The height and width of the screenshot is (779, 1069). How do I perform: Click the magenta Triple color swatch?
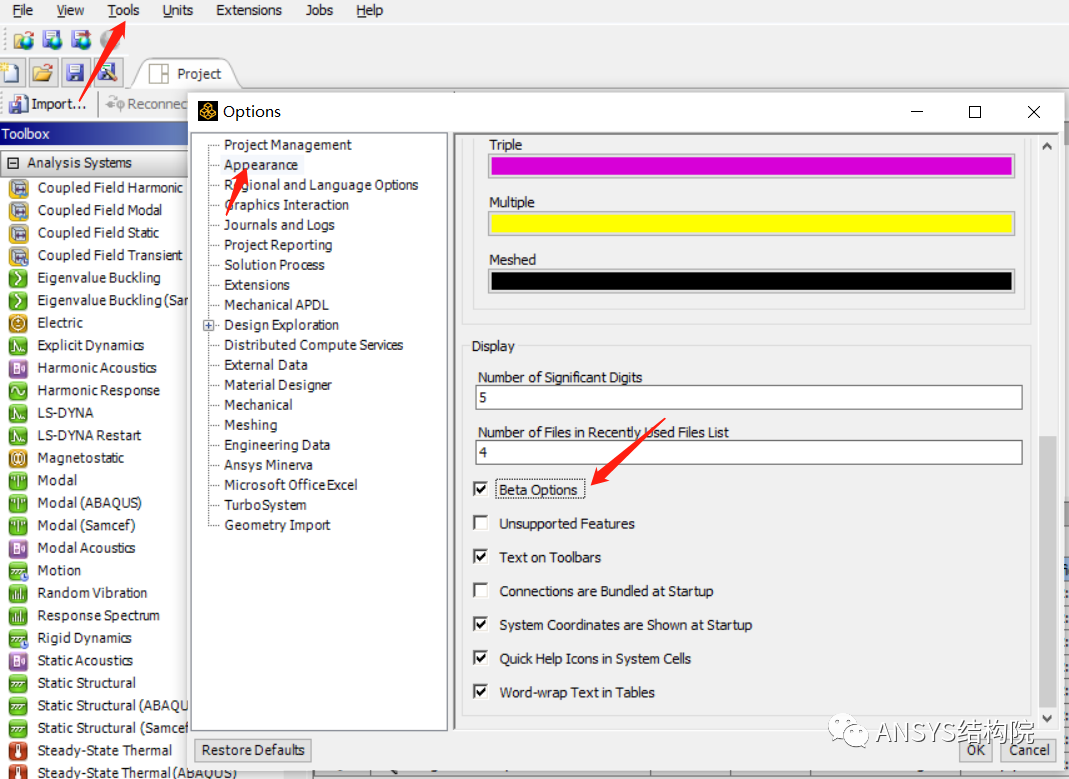(751, 166)
